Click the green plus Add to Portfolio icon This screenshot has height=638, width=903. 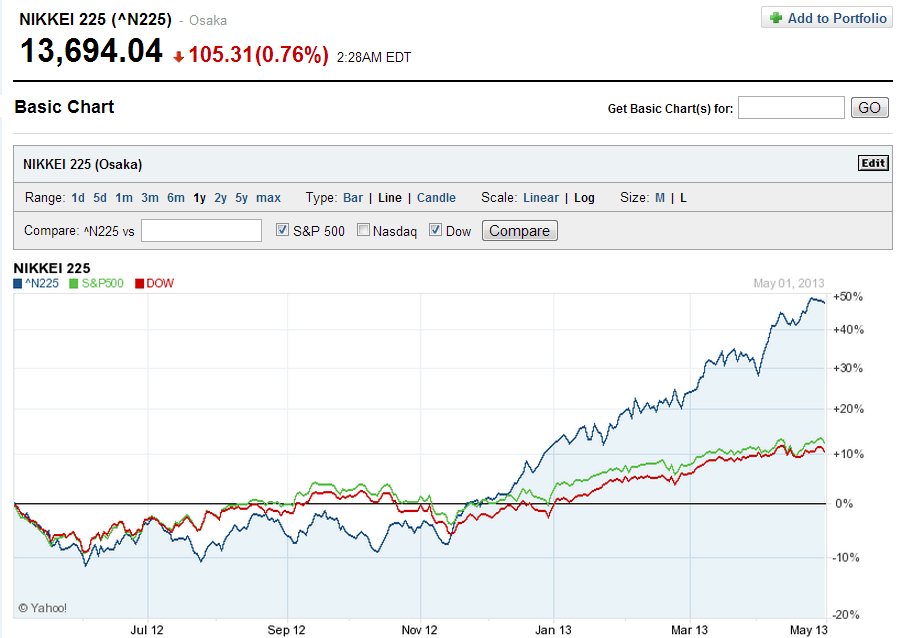click(x=776, y=18)
